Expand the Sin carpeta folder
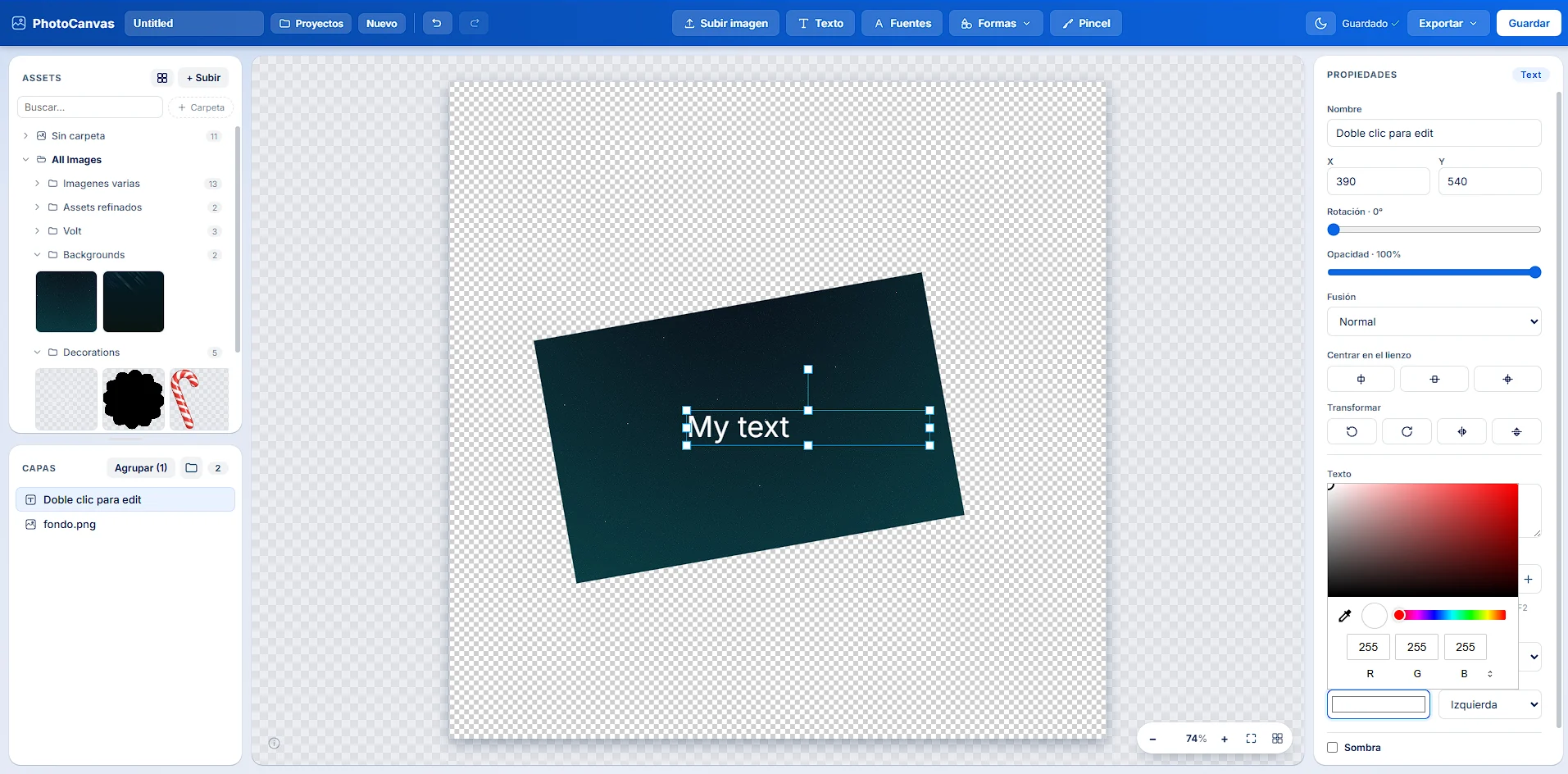The height and width of the screenshot is (774, 1568). pyautogui.click(x=25, y=136)
